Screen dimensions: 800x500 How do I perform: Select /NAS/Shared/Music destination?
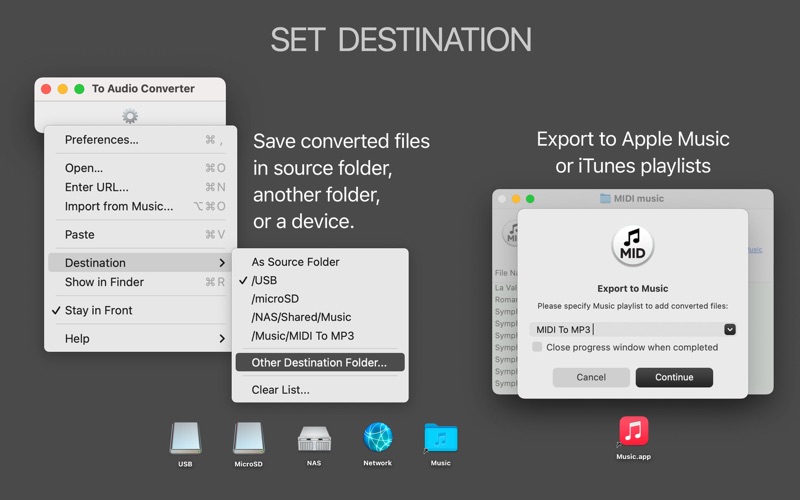(x=320, y=317)
